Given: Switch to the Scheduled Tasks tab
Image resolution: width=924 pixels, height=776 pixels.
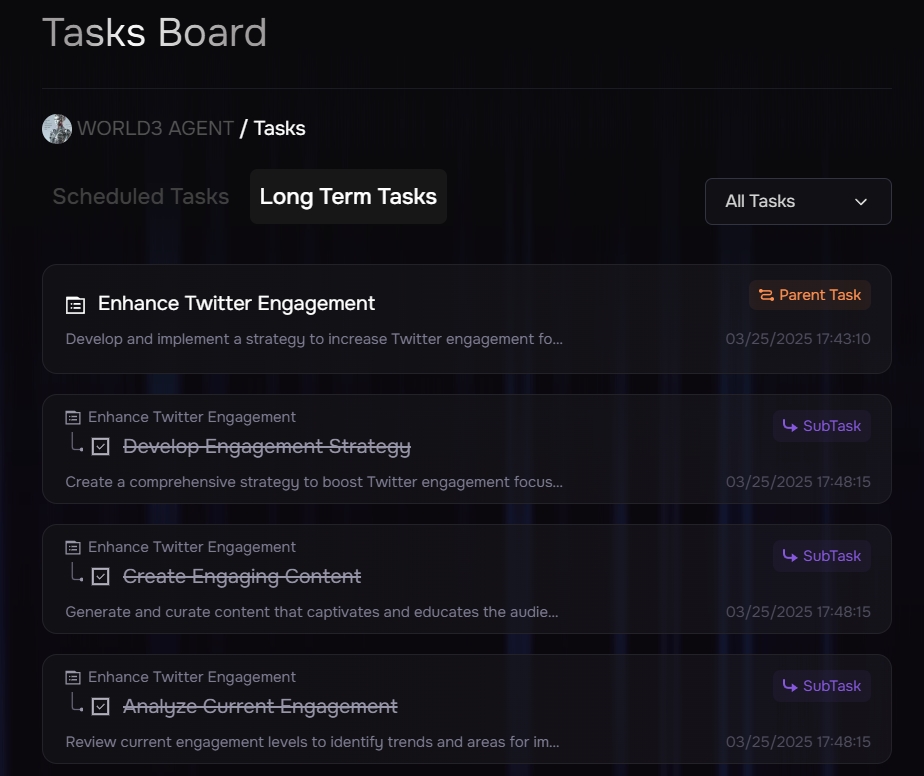Looking at the screenshot, I should [x=141, y=196].
